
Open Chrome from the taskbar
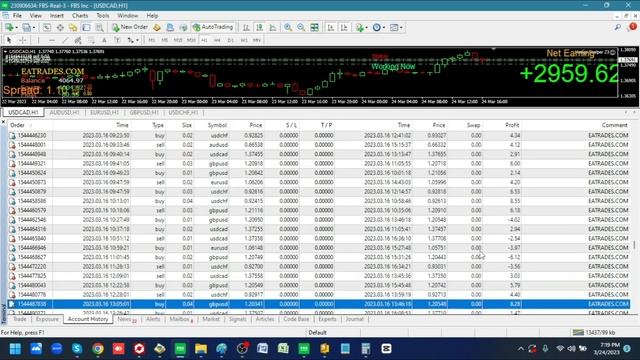pos(98,349)
